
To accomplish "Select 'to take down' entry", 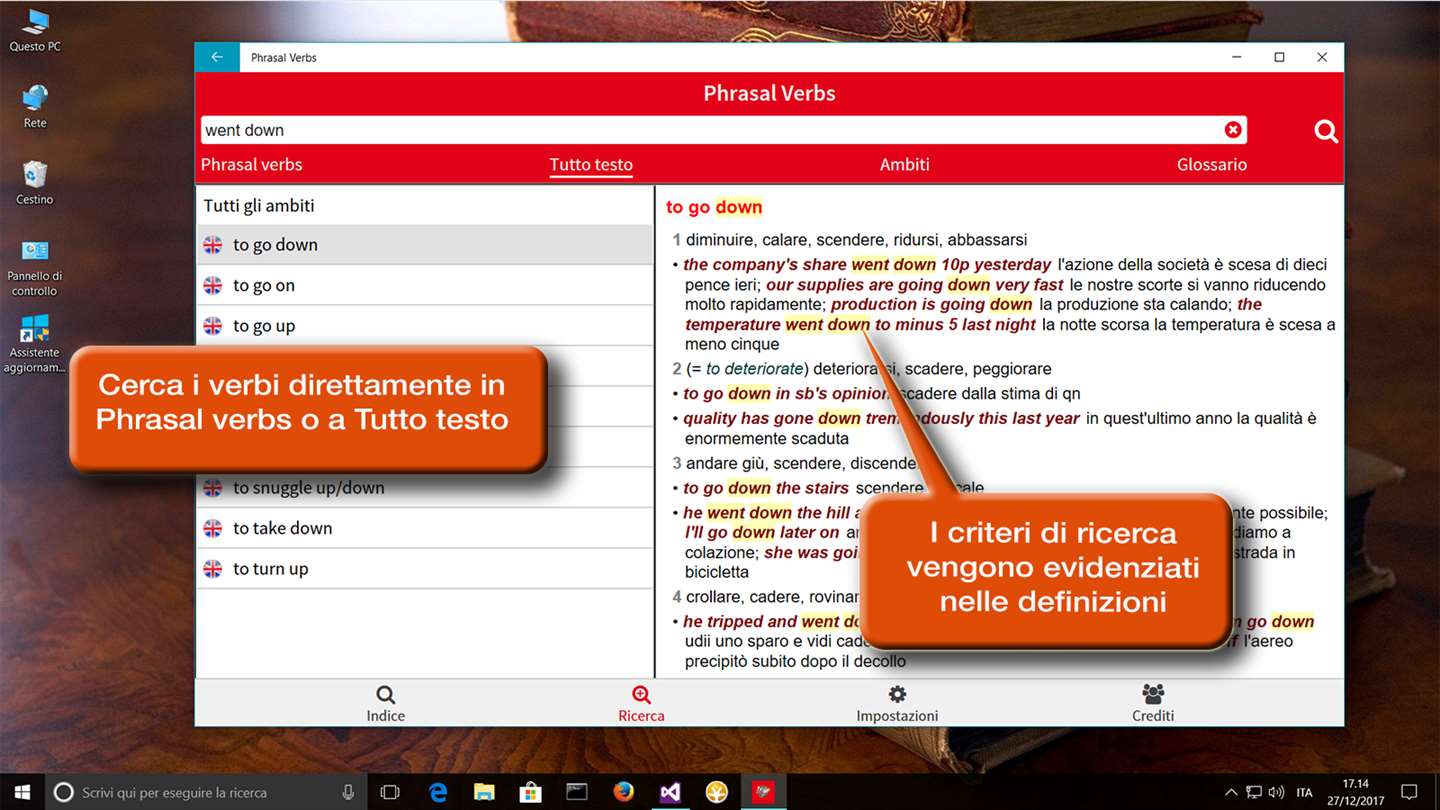I will (x=425, y=528).
